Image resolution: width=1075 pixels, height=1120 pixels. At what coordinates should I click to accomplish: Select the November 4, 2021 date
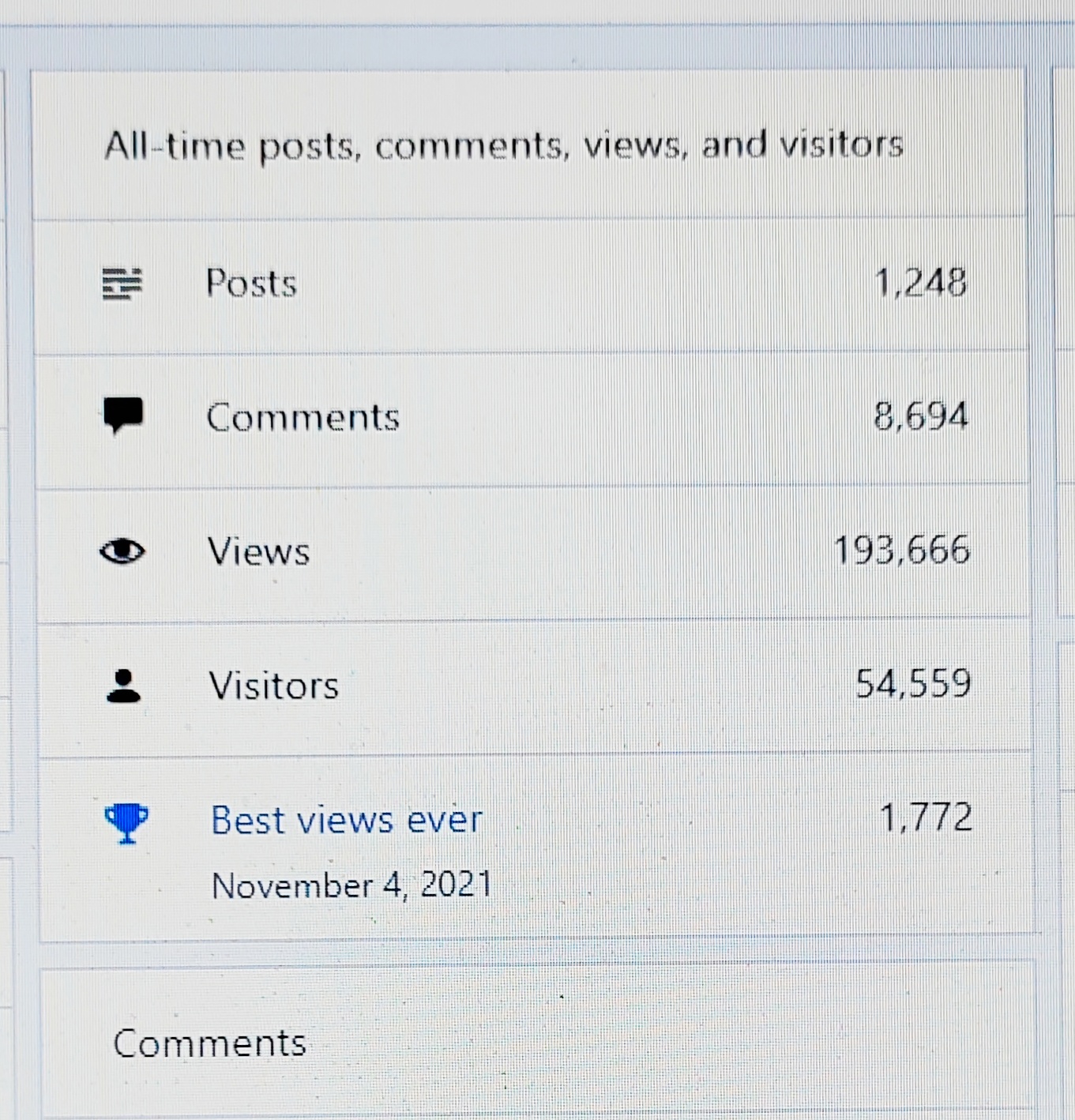351,885
